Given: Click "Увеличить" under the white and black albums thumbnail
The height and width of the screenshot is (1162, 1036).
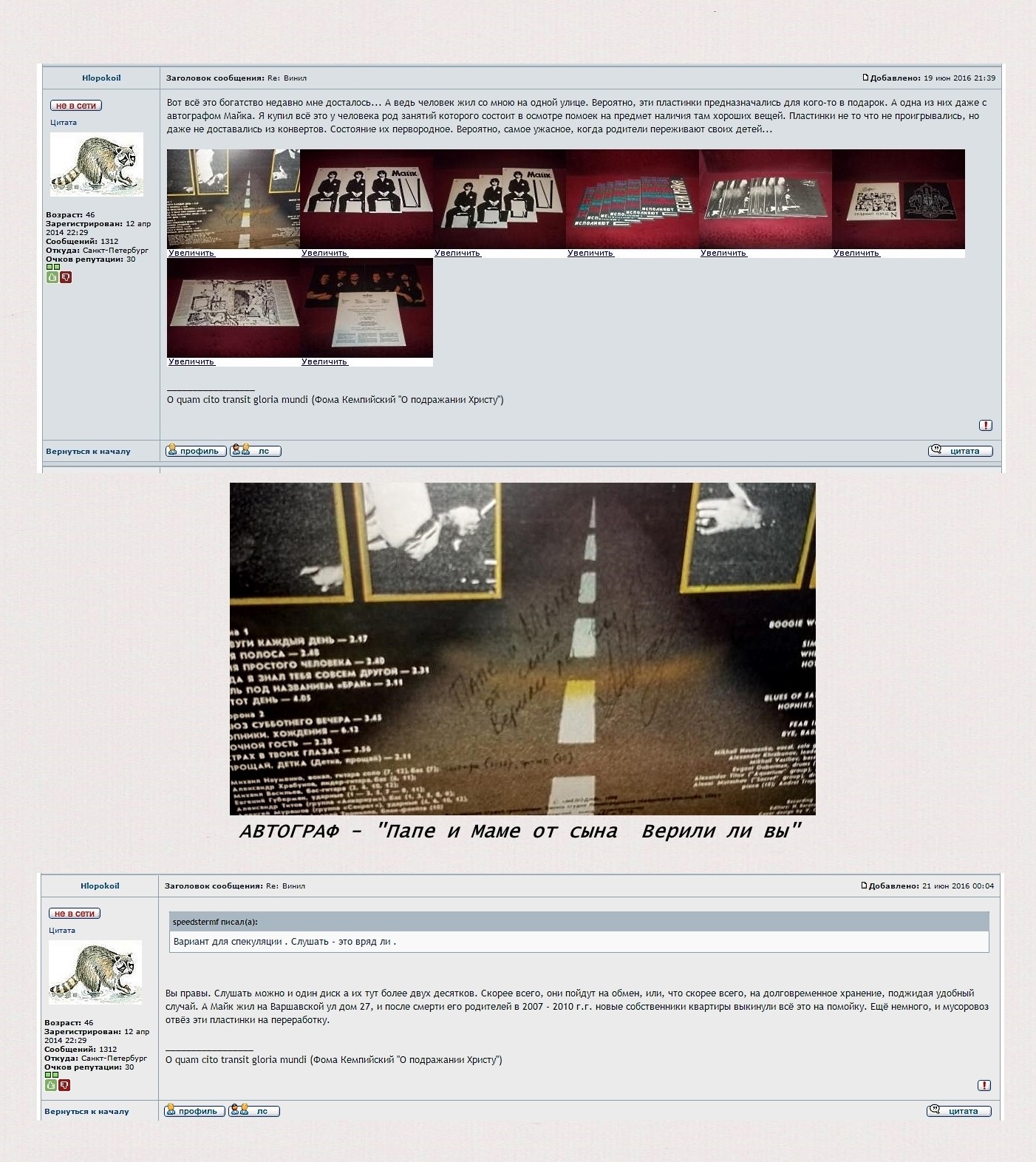Looking at the screenshot, I should click(856, 253).
